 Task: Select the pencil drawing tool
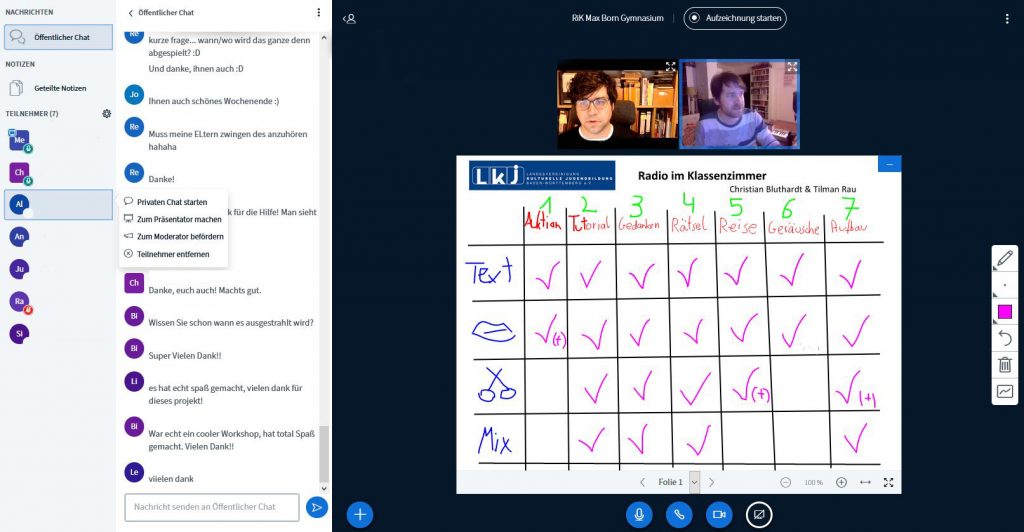1005,259
